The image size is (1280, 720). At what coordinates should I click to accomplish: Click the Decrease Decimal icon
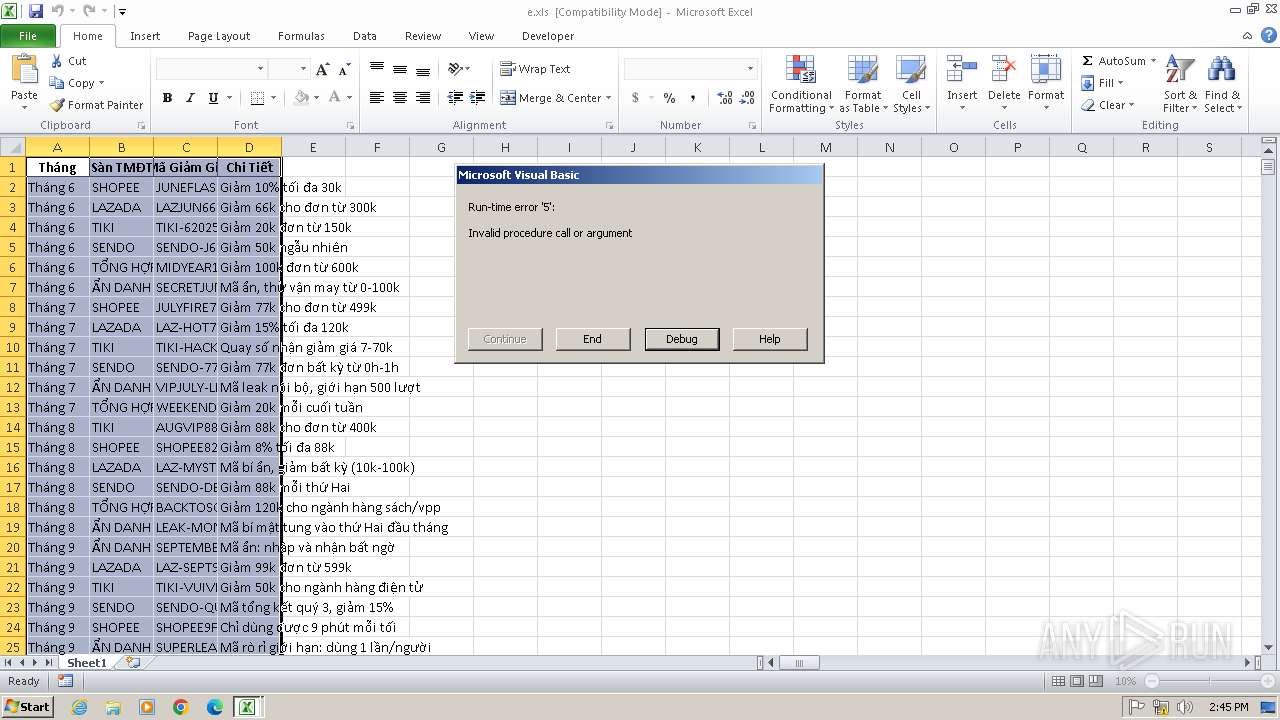(748, 98)
